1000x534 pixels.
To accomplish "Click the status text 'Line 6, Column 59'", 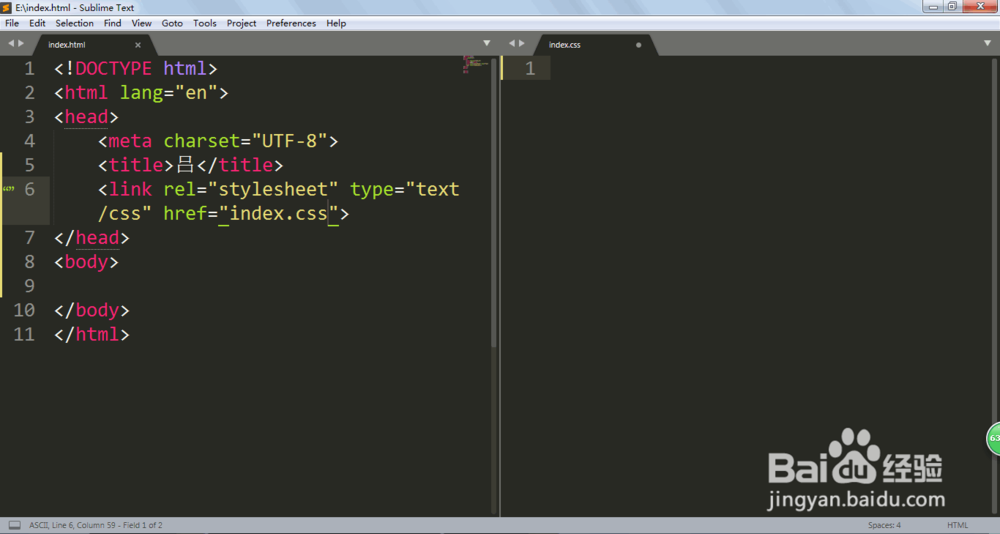I will [x=84, y=525].
